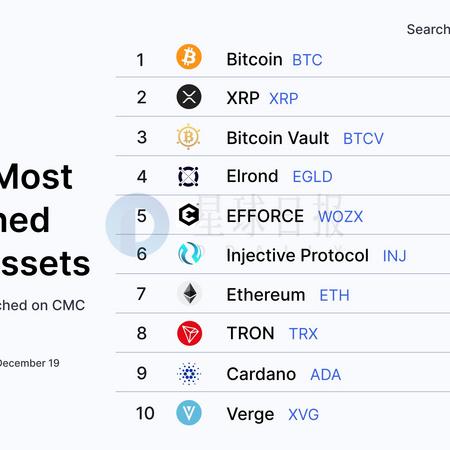This screenshot has height=450, width=450.
Task: Click the XVG ticker symbol
Action: 303,415
